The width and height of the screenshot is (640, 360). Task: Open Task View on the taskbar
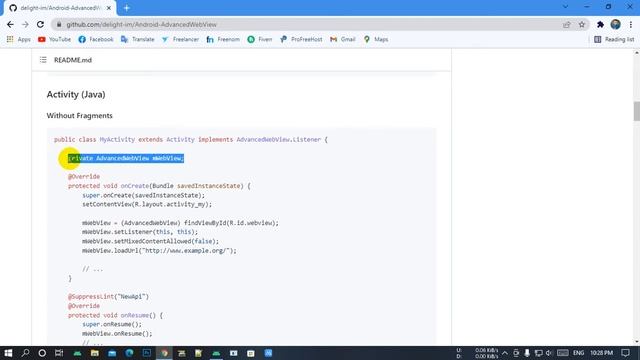59,353
